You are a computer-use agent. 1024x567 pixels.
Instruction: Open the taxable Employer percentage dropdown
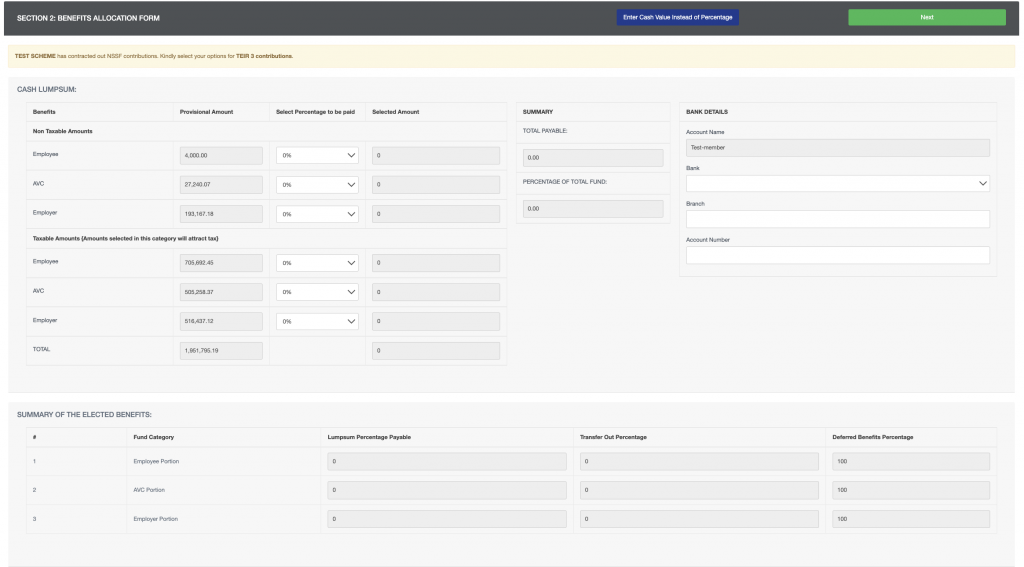click(317, 322)
